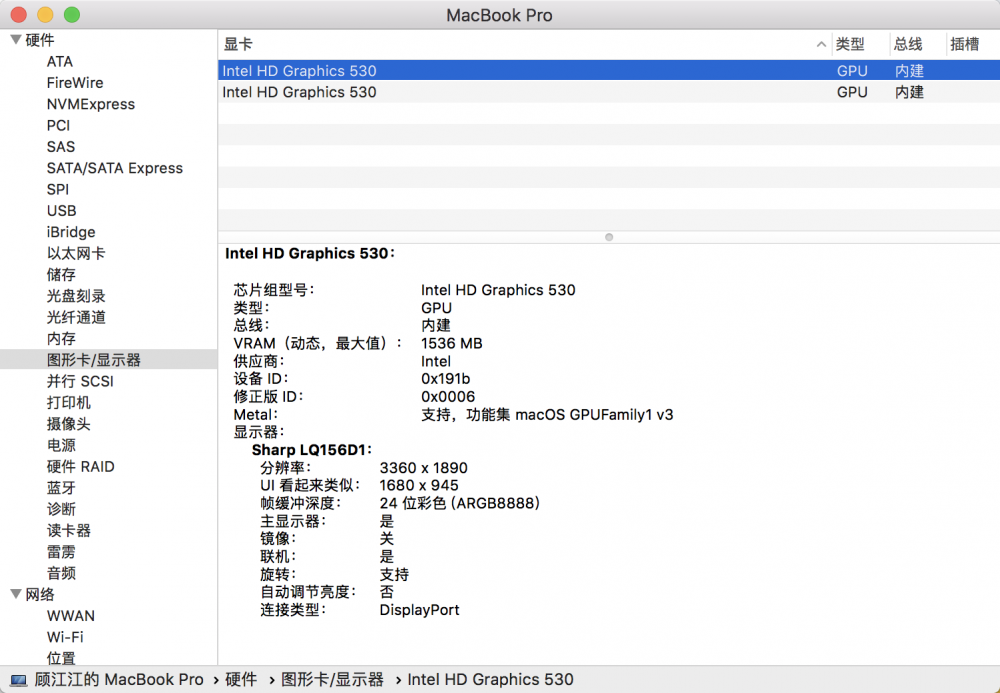The width and height of the screenshot is (1000, 693).
Task: Click the 芯片组型号 value Intel HD Graphics 530
Action: (498, 290)
